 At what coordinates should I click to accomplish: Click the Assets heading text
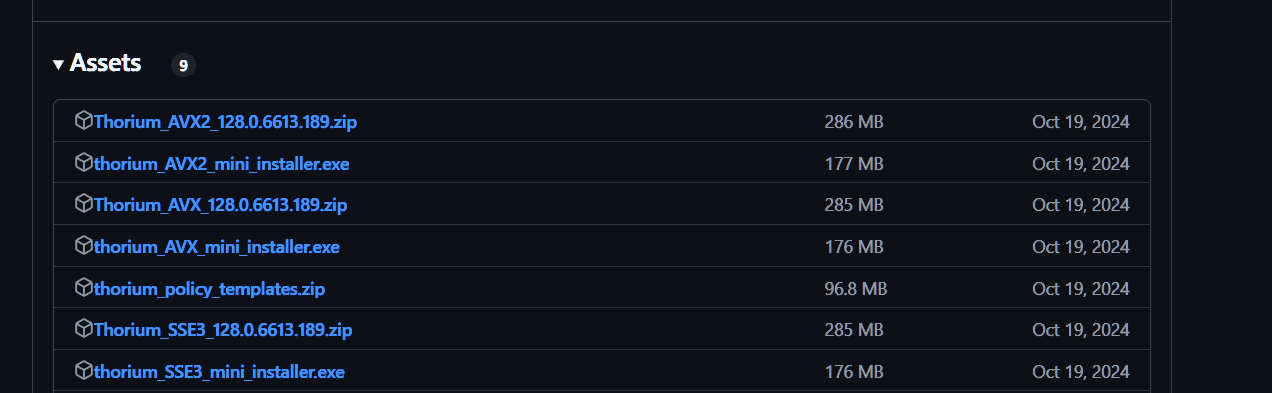(105, 64)
